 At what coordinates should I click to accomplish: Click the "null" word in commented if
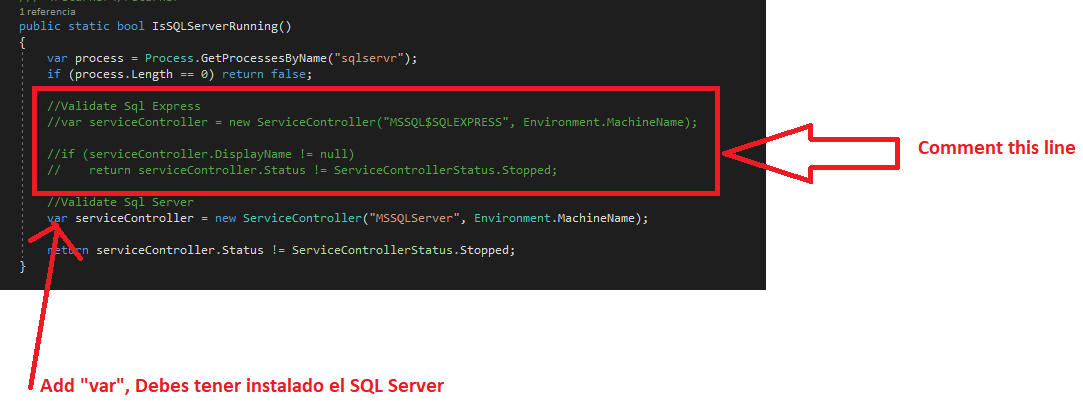pos(334,153)
